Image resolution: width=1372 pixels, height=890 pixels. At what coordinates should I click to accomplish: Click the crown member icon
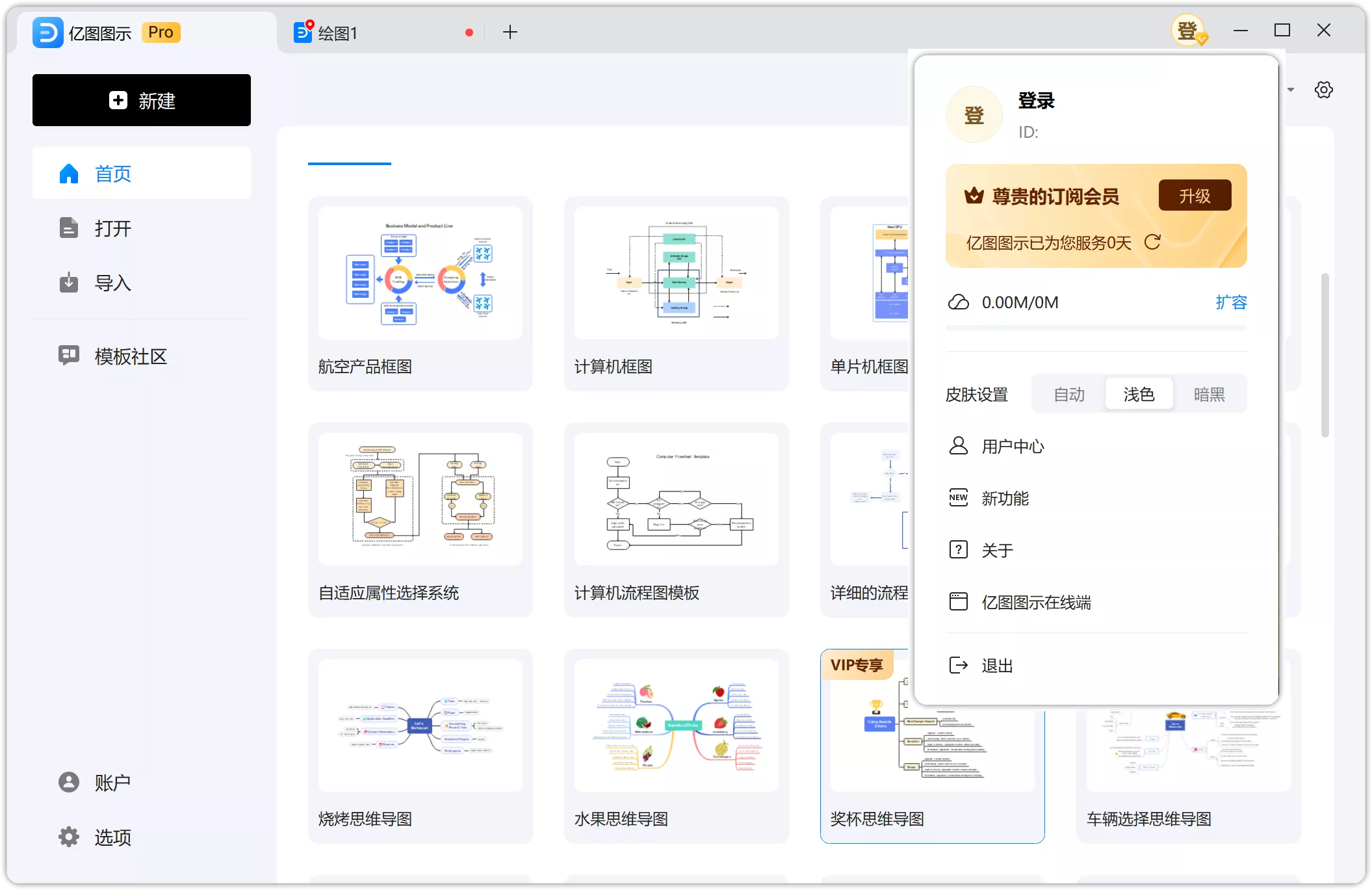tap(974, 195)
